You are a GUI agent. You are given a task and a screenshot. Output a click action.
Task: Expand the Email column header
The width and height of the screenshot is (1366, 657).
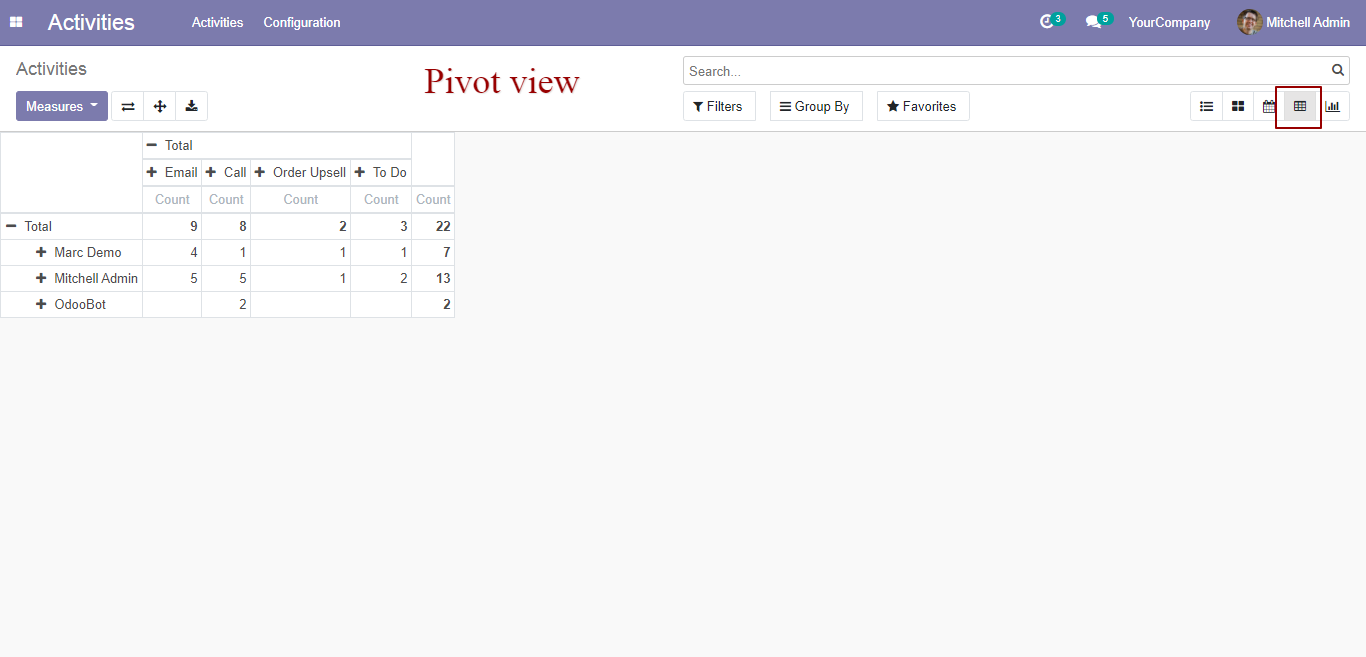[x=172, y=172]
